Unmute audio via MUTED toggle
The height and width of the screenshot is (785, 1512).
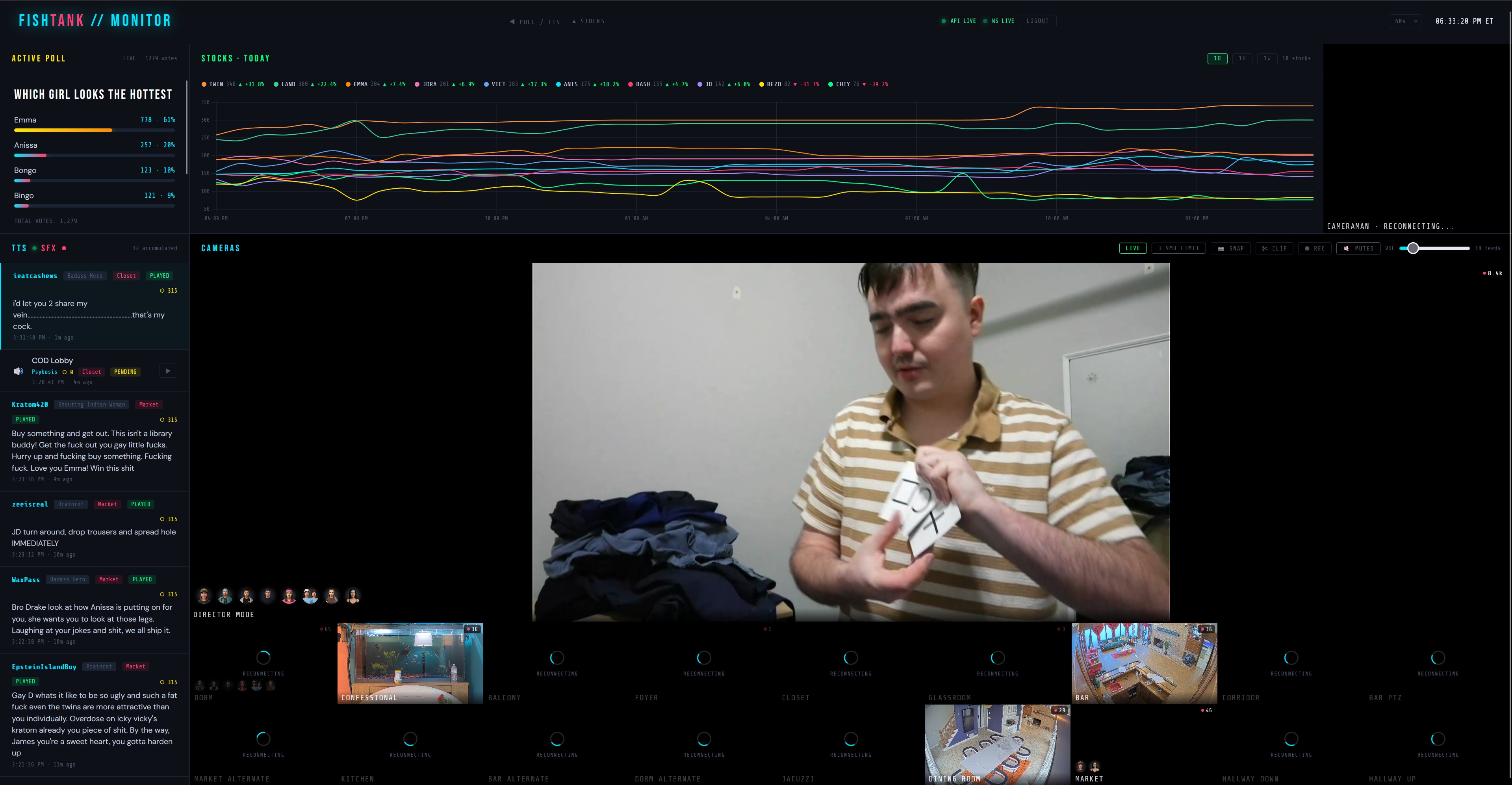pyautogui.click(x=1358, y=249)
